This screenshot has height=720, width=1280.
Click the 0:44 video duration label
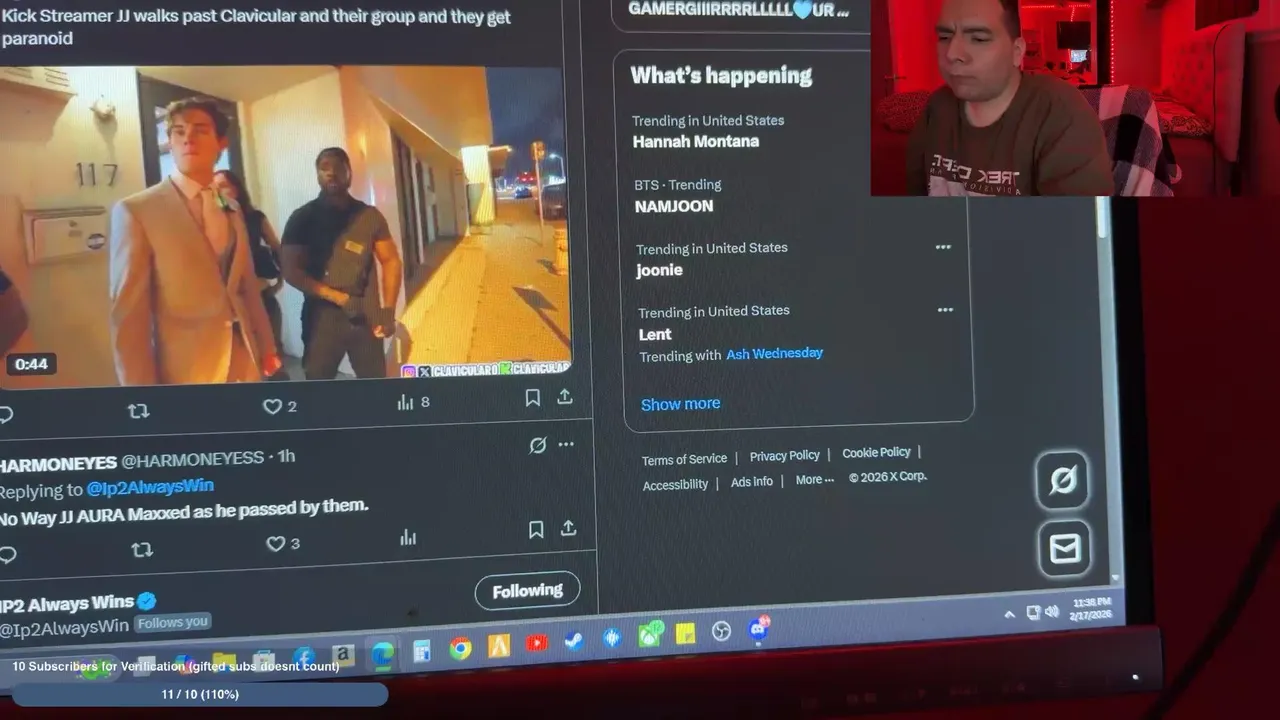tap(31, 364)
